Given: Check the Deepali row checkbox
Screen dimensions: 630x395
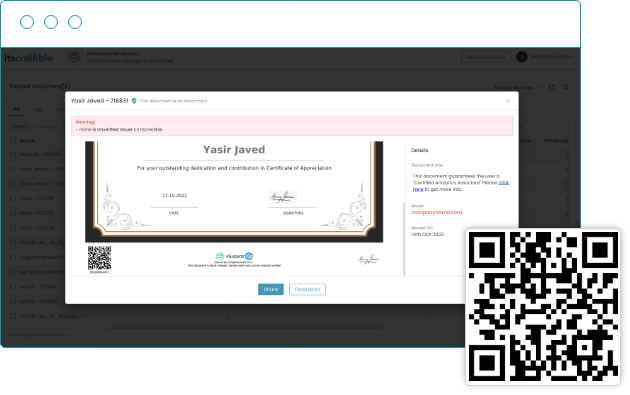Looking at the screenshot, I should pyautogui.click(x=13, y=154).
